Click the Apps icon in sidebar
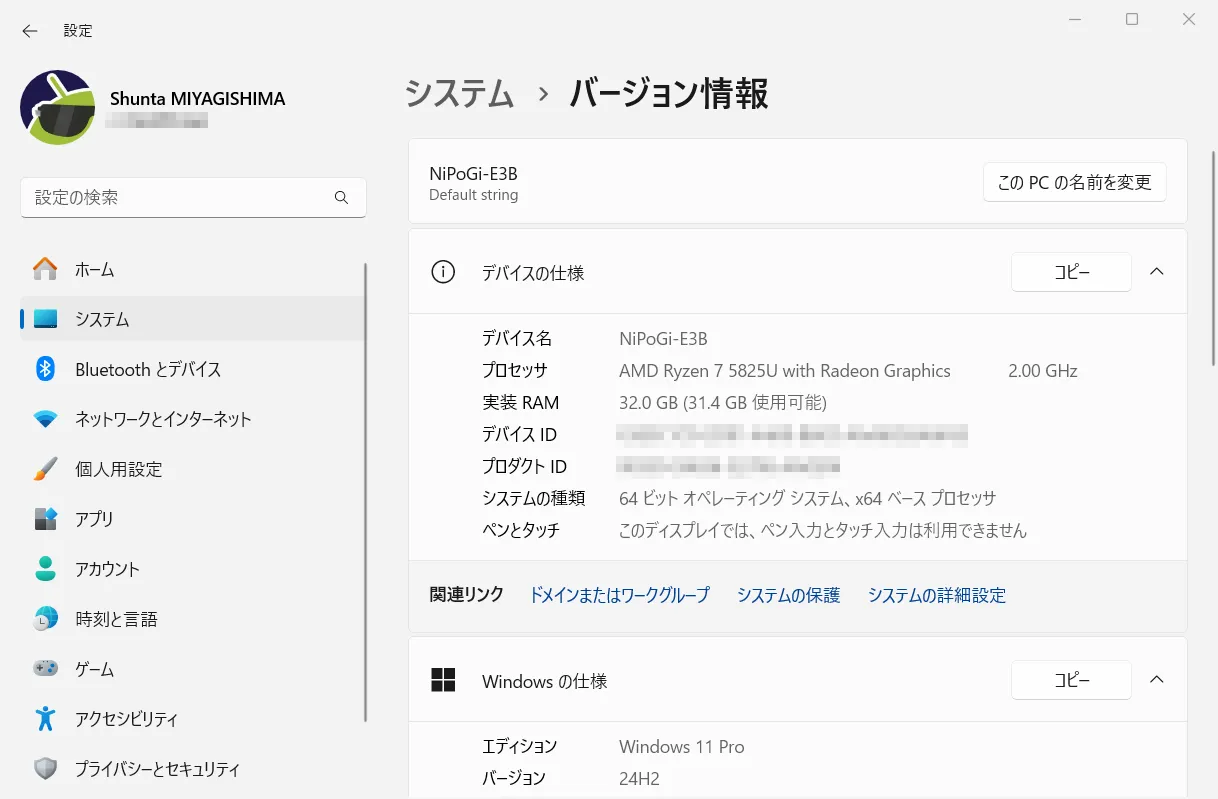The image size is (1218, 799). [45, 519]
